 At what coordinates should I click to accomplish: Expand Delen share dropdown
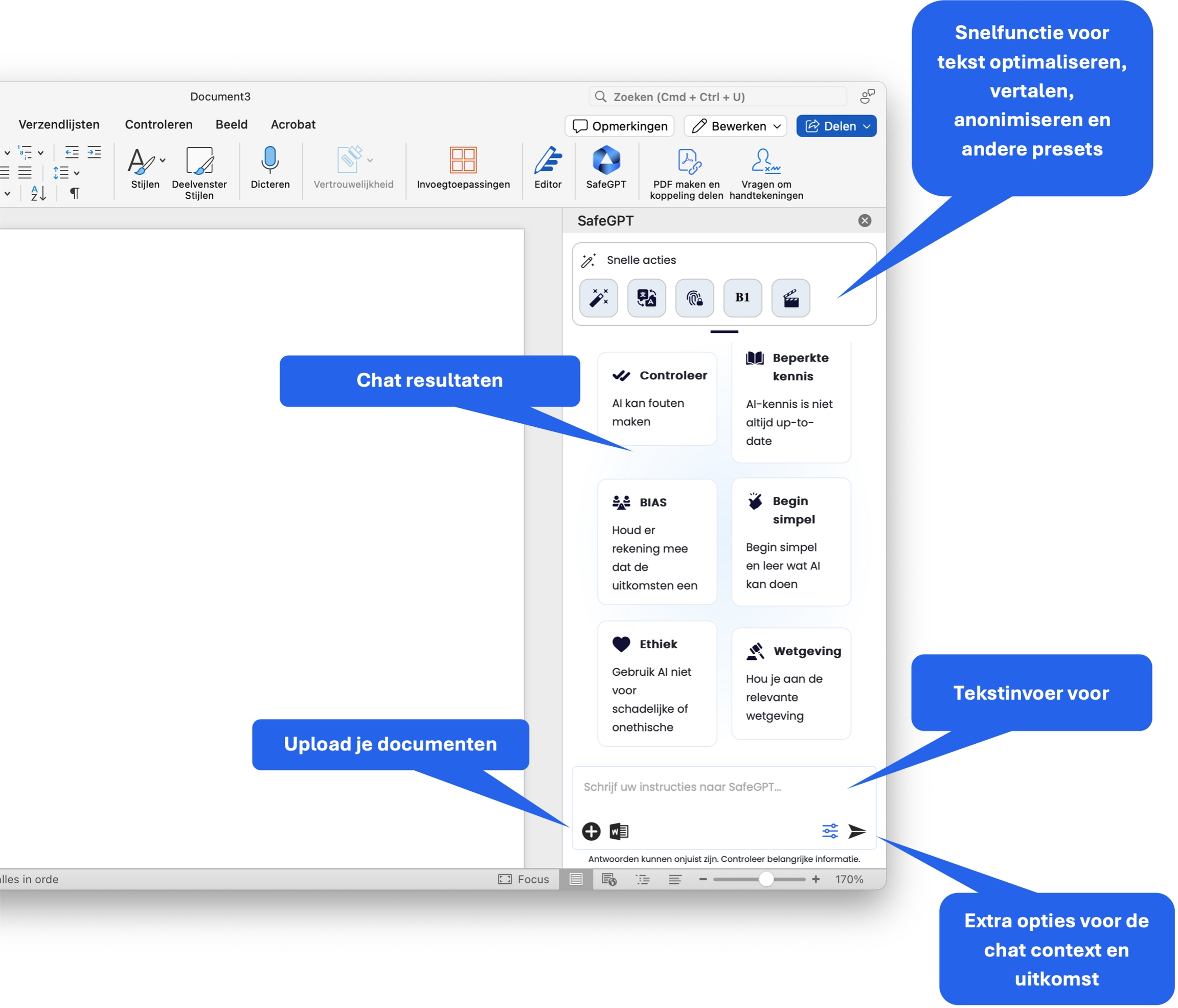coord(867,126)
